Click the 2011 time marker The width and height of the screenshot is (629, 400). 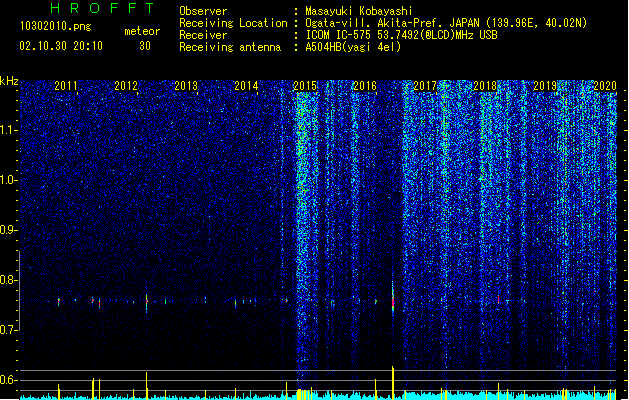66,86
